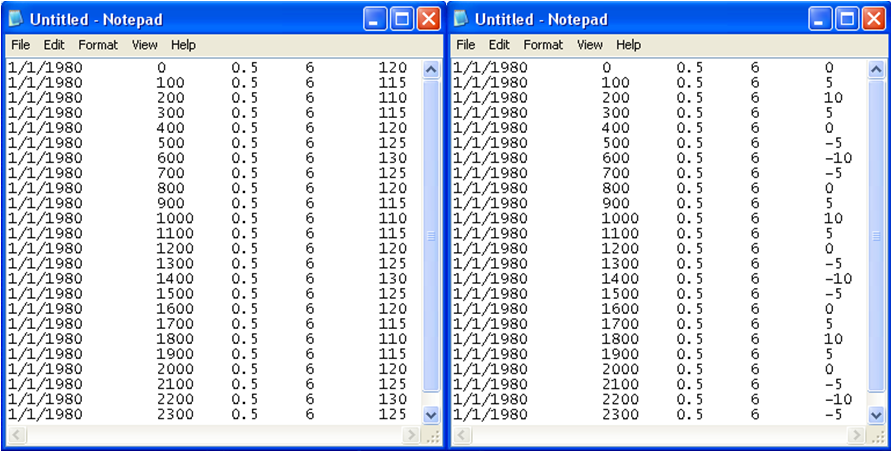Click value -5 in row 2300 of right window
This screenshot has width=892, height=452.
833,414
